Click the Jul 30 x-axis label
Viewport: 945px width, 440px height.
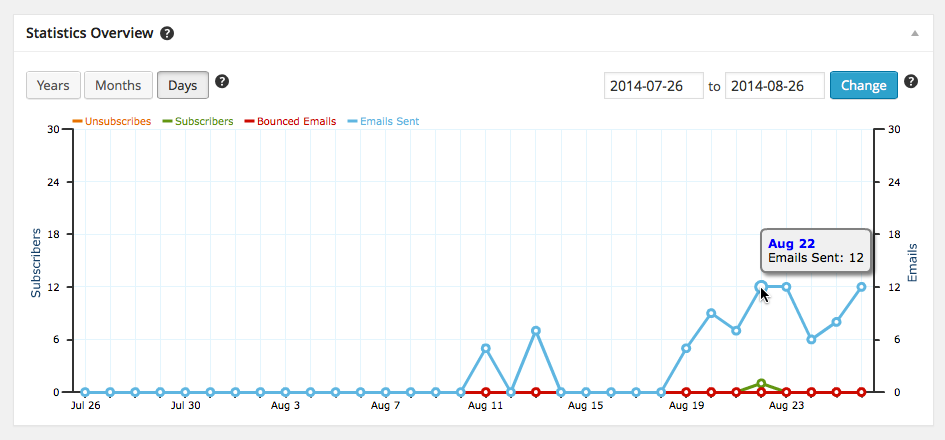pyautogui.click(x=185, y=406)
